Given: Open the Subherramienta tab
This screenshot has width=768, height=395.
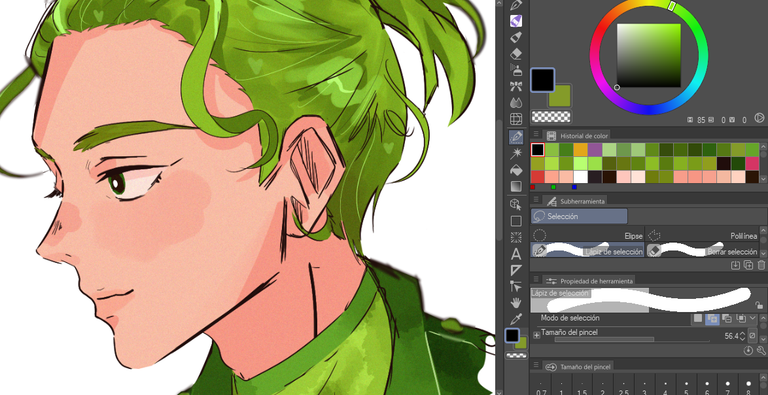Looking at the screenshot, I should [576, 201].
